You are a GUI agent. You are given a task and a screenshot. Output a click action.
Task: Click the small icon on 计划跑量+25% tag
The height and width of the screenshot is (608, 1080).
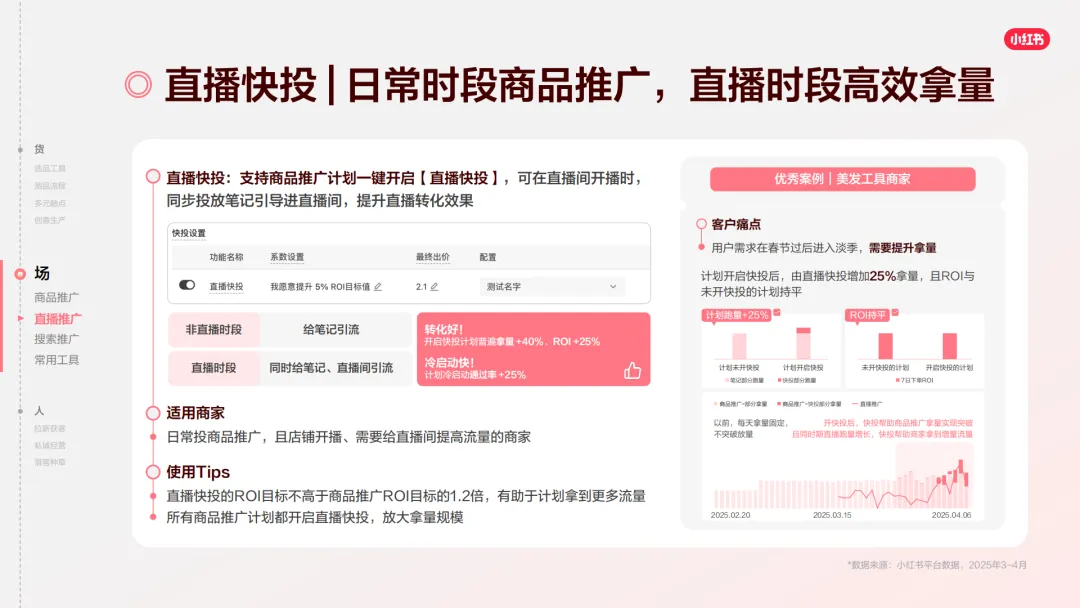pyautogui.click(x=777, y=313)
